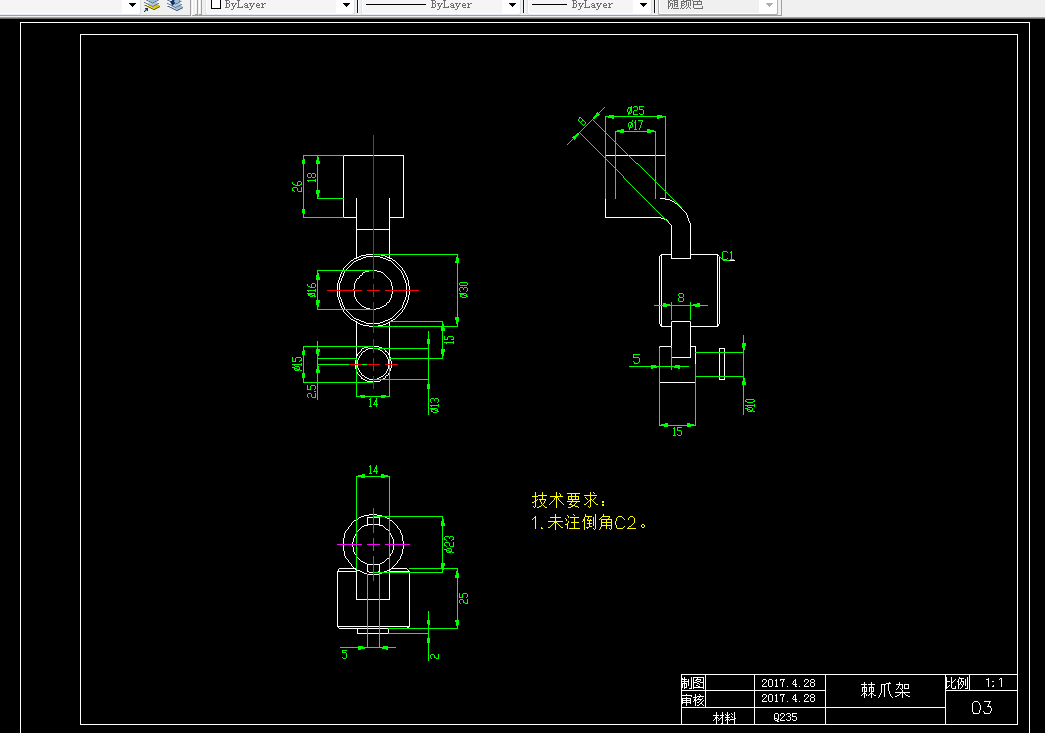The height and width of the screenshot is (733, 1045).
Task: Select the Ø13 dimension text
Action: pos(435,405)
